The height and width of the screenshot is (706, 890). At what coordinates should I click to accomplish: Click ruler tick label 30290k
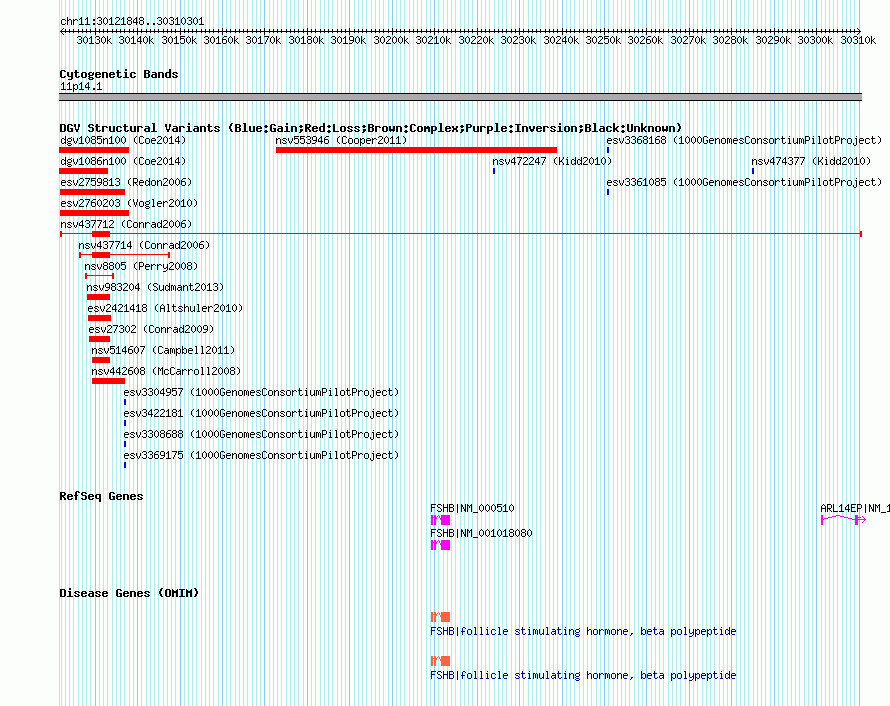click(773, 40)
